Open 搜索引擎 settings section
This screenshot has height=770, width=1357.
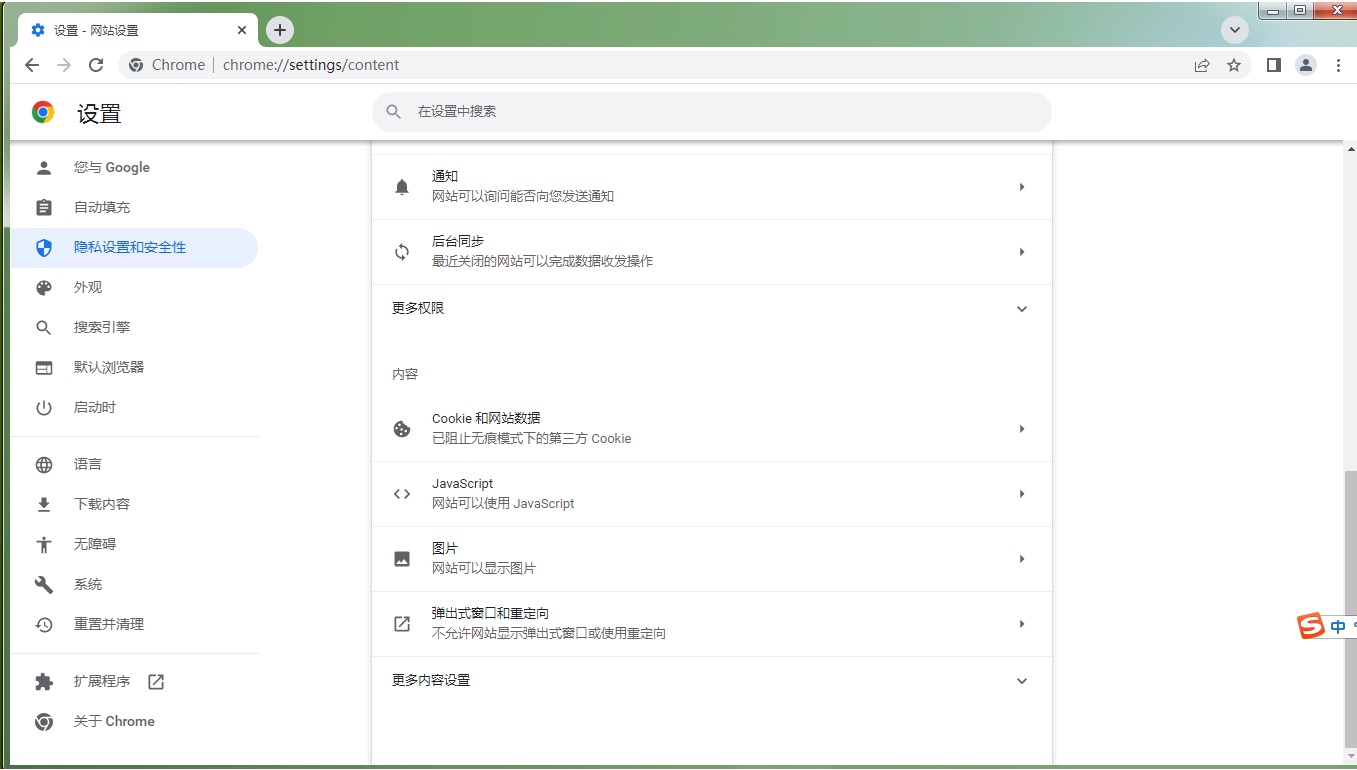[134, 328]
